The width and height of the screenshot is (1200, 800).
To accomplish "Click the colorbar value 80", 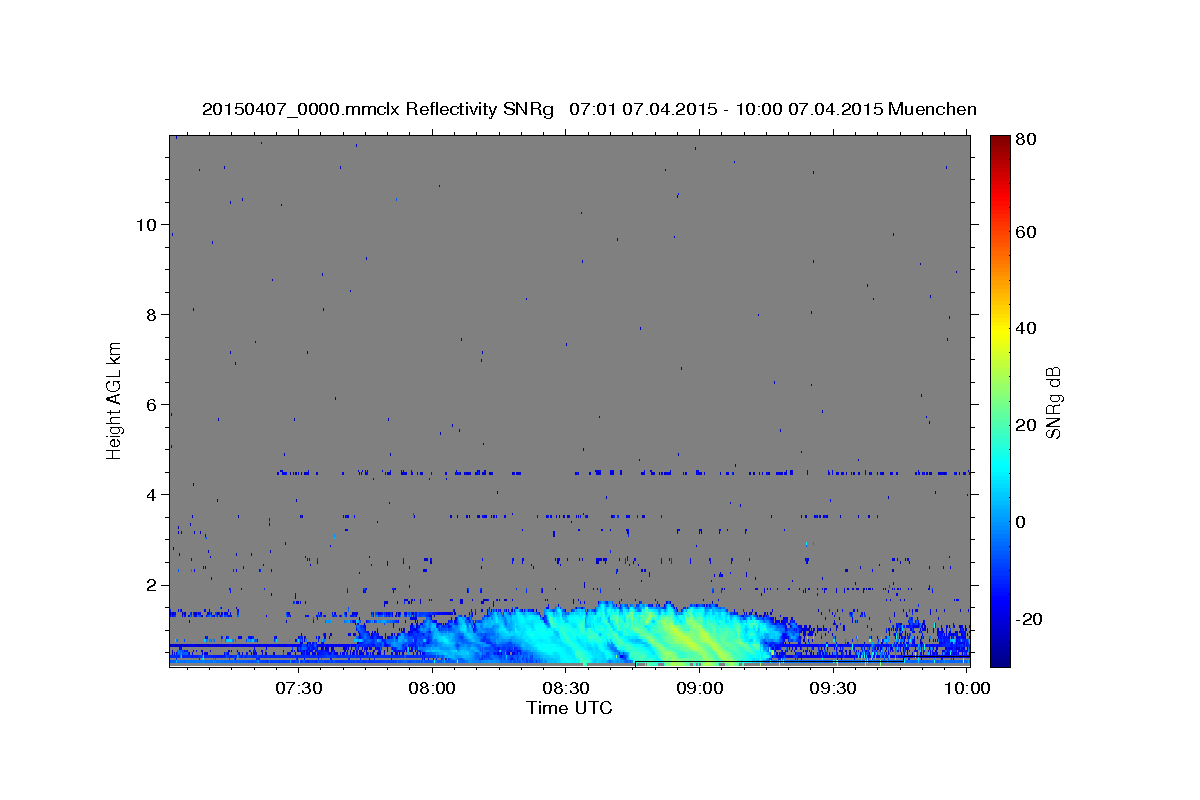I will coord(1025,139).
